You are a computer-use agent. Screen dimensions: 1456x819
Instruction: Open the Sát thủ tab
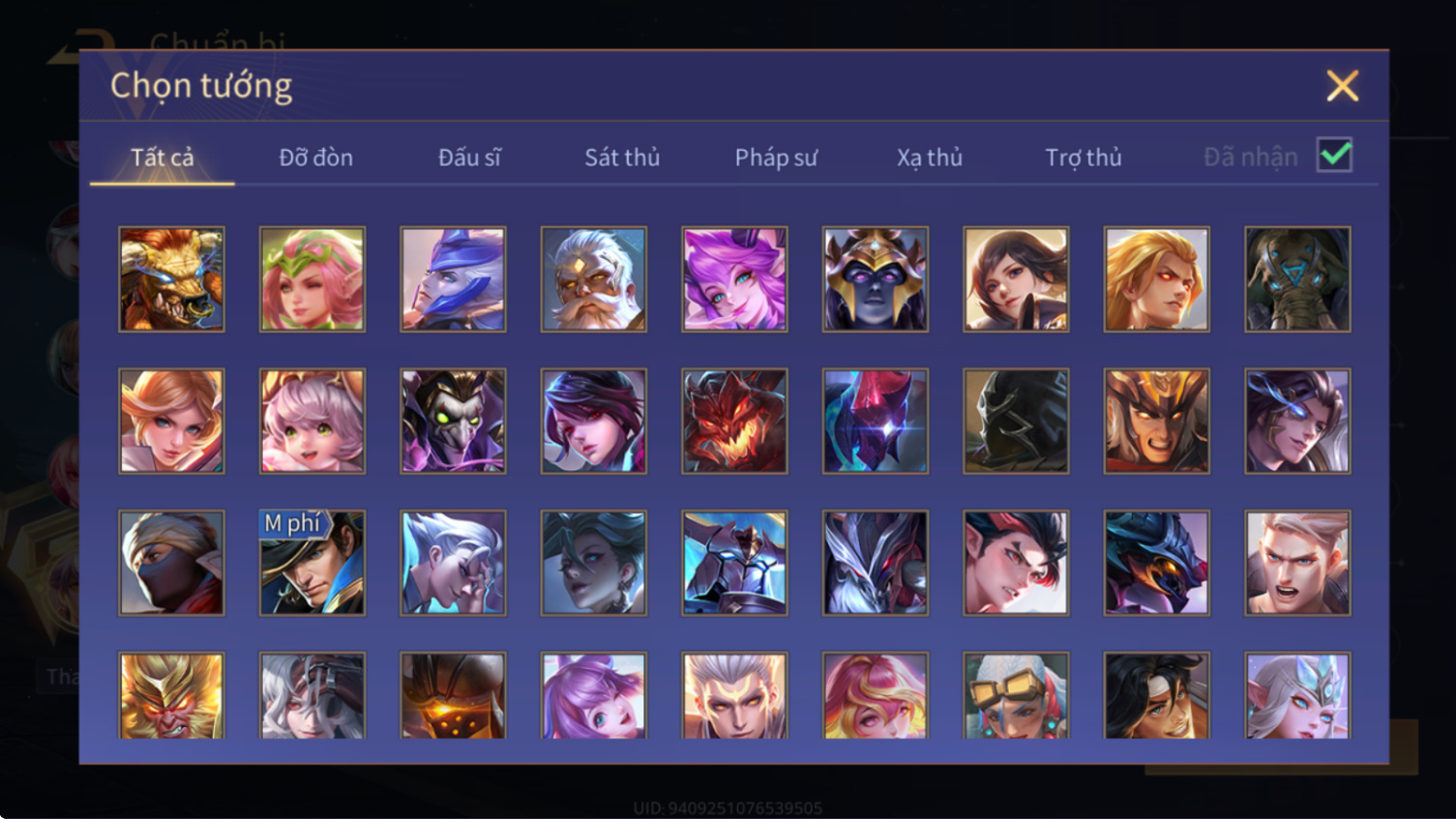[x=622, y=157]
